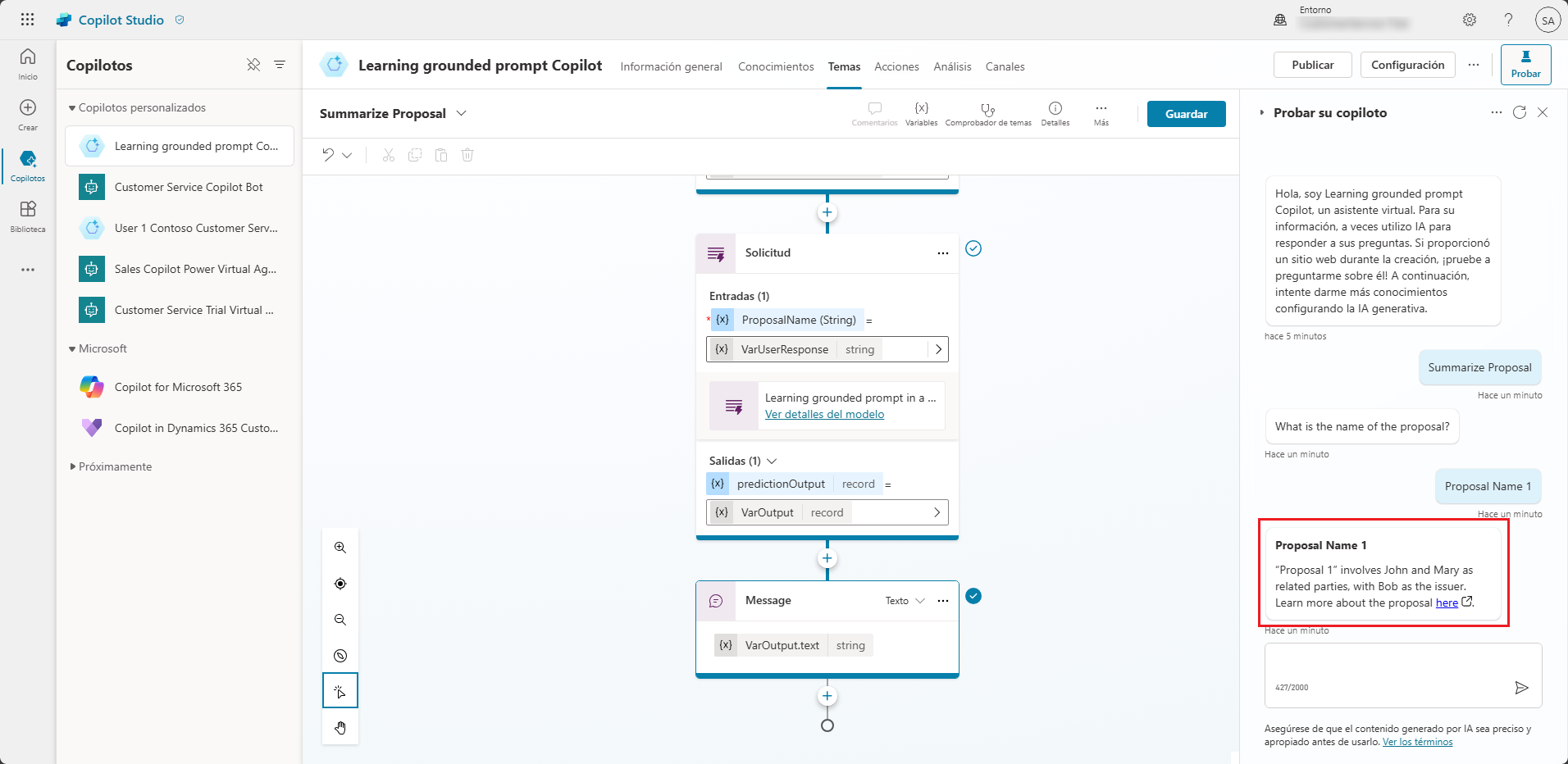The height and width of the screenshot is (764, 1568).
Task: Open the settings gear in header
Action: 1470,20
